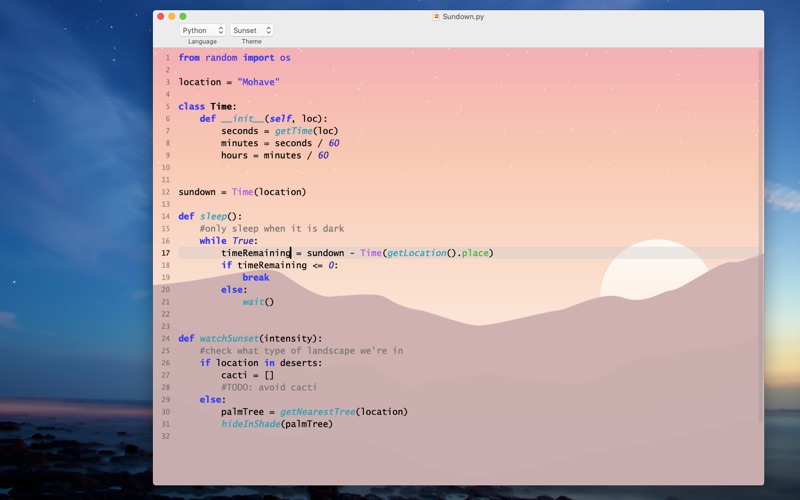The image size is (800, 500).
Task: Click 'sundown = Time(location)' on line 12
Action: point(242,192)
